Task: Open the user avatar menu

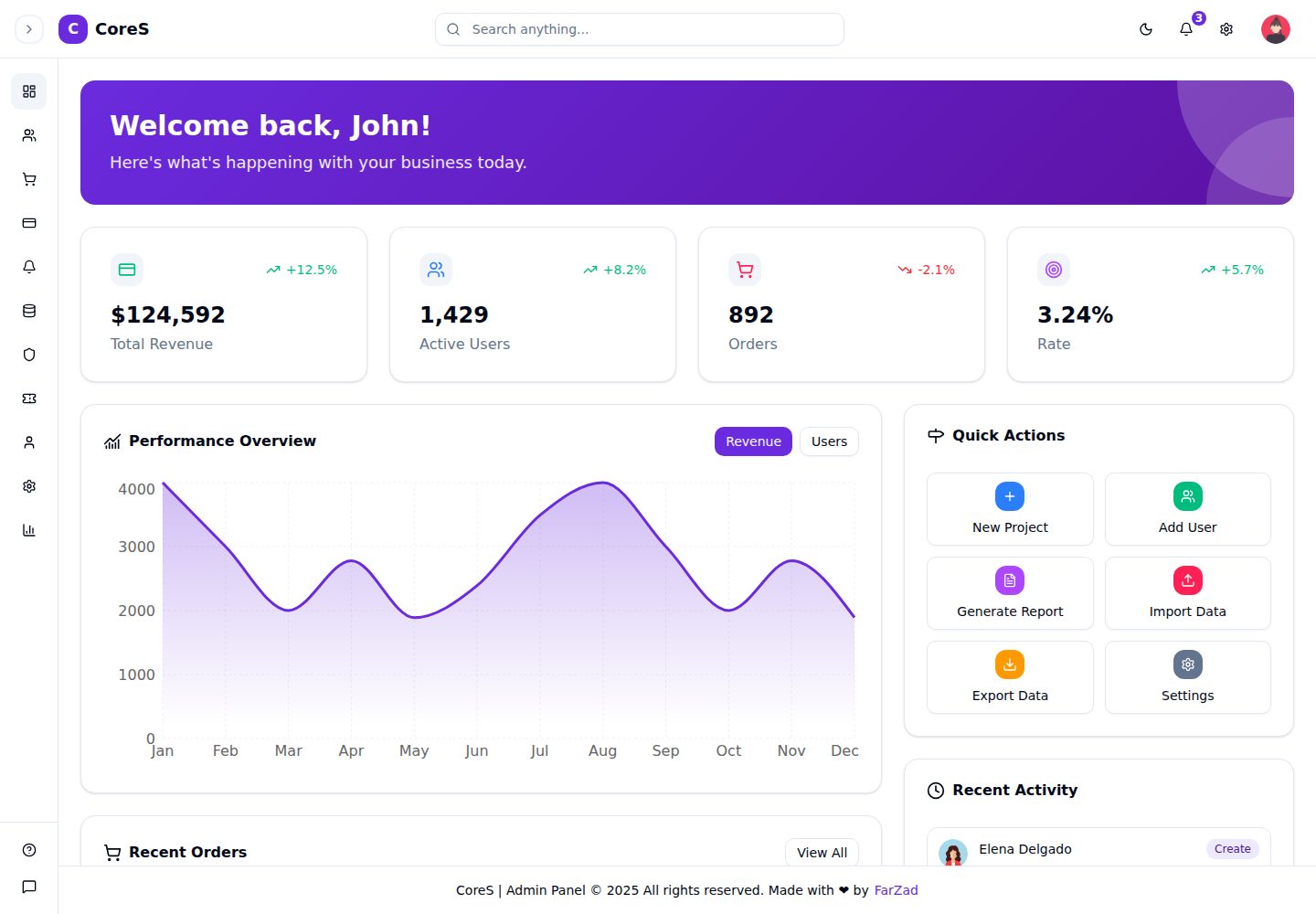Action: point(1276,29)
